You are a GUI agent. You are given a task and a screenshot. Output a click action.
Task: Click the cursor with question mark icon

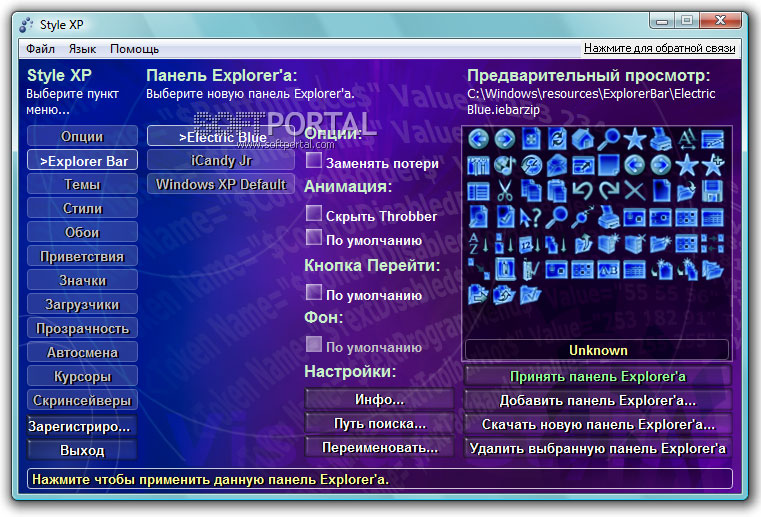point(531,217)
